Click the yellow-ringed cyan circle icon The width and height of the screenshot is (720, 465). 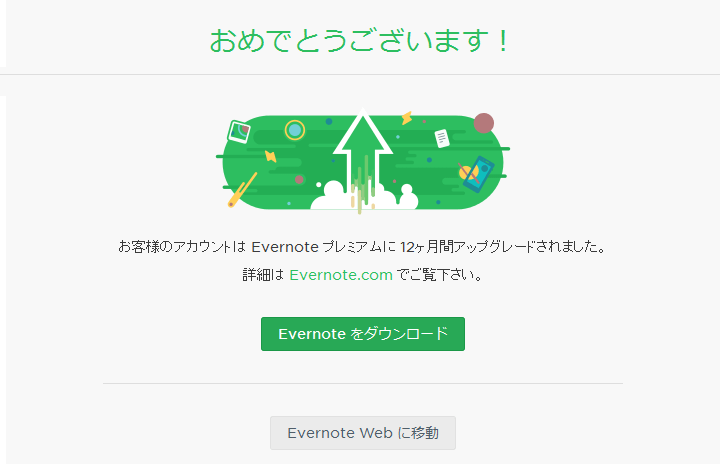(295, 130)
